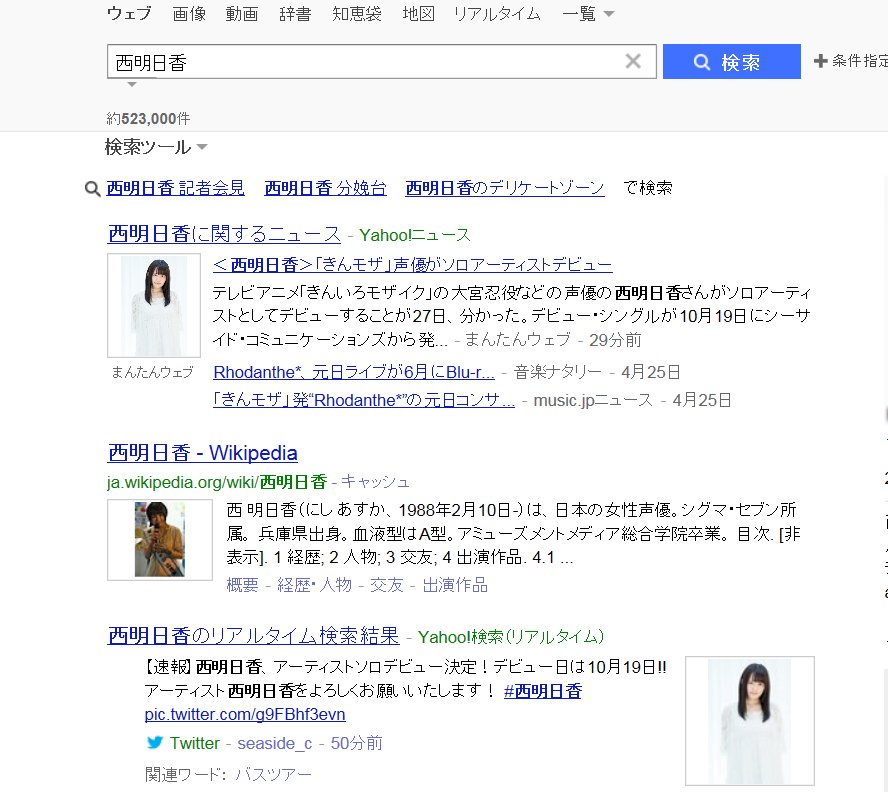This screenshot has width=888, height=792.
Task: Open related search 西明日香 分娩台
Action: (x=326, y=188)
